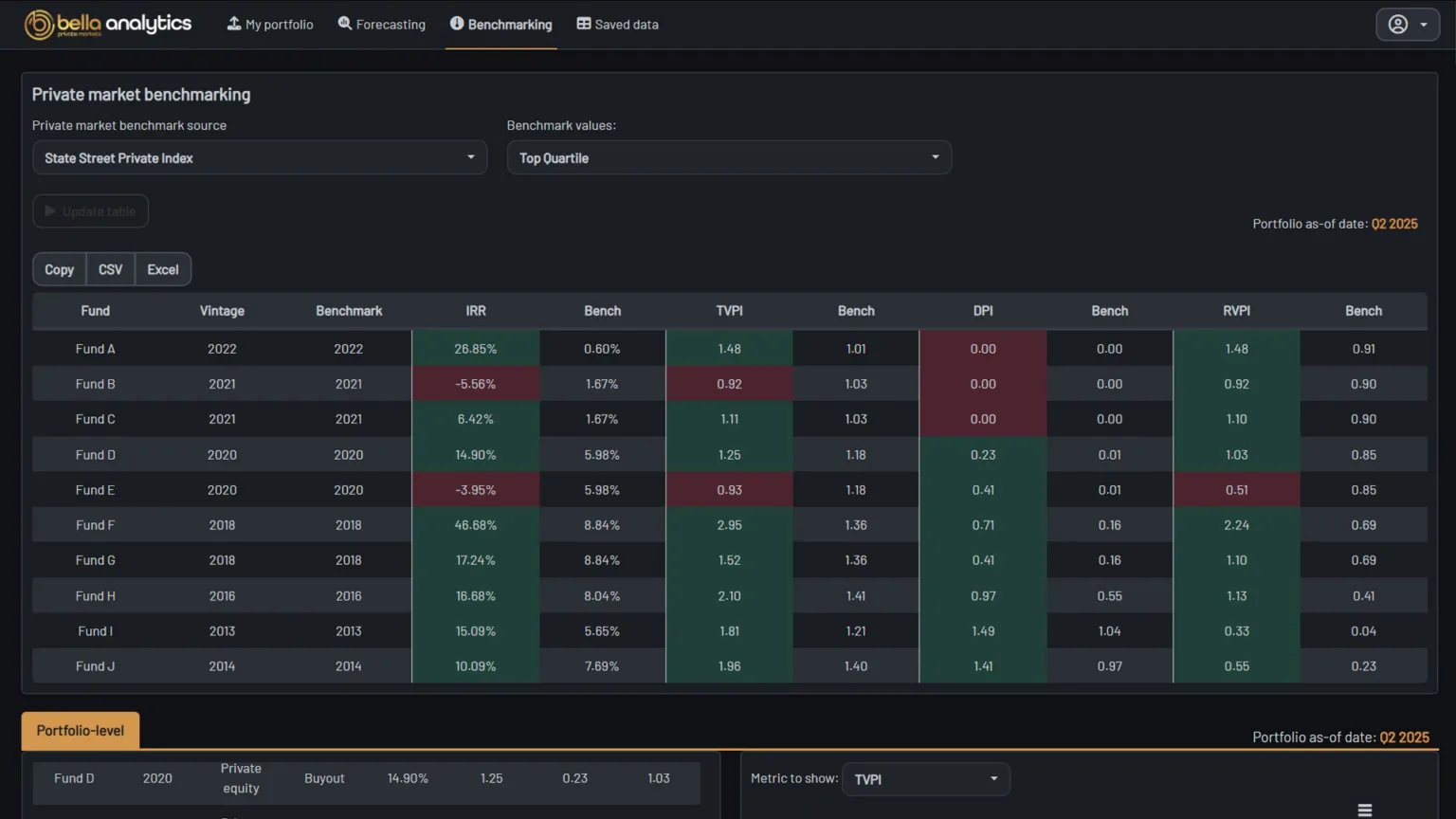Click Fund D's DPI value 0.23
Viewport: 1456px width, 819px height.
983,455
